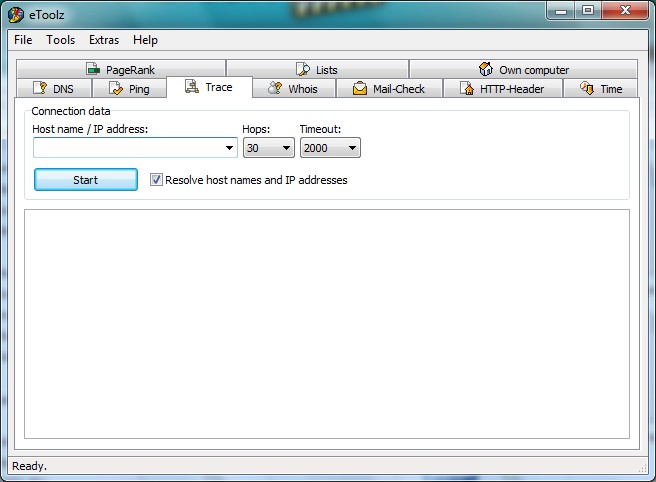
Task: Open the Timeout dropdown showing 2000
Action: tap(330, 148)
